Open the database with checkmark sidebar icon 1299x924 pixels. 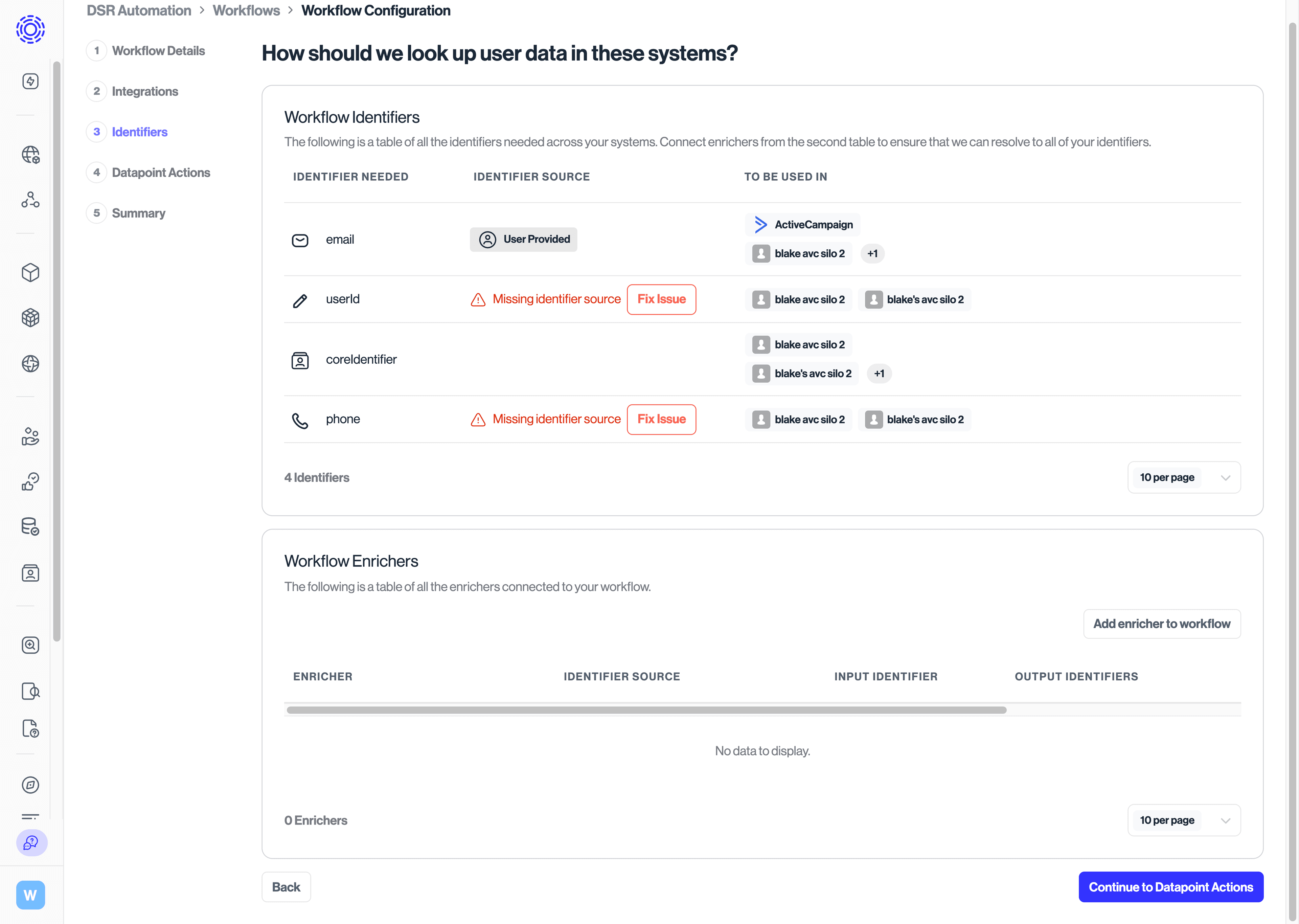pyautogui.click(x=30, y=526)
